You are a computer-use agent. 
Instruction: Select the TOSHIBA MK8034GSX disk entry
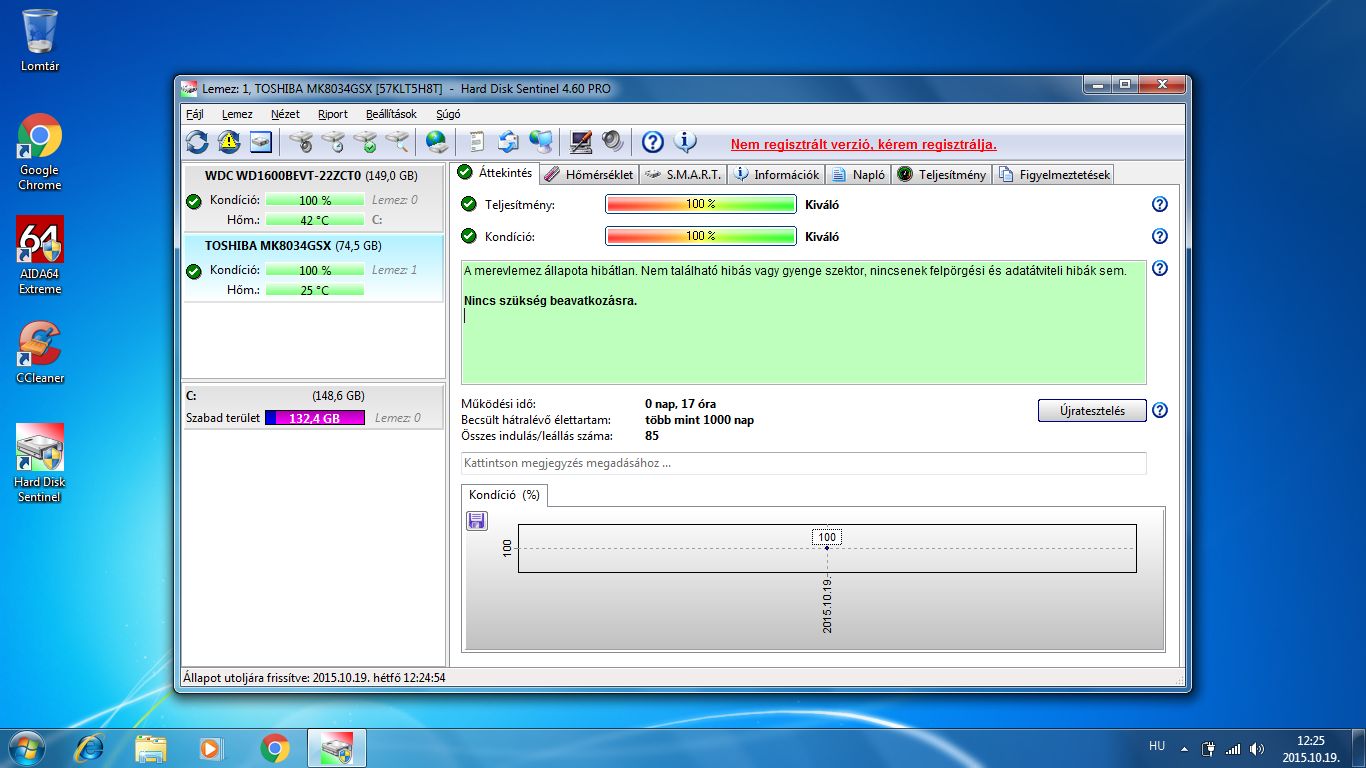click(x=313, y=268)
